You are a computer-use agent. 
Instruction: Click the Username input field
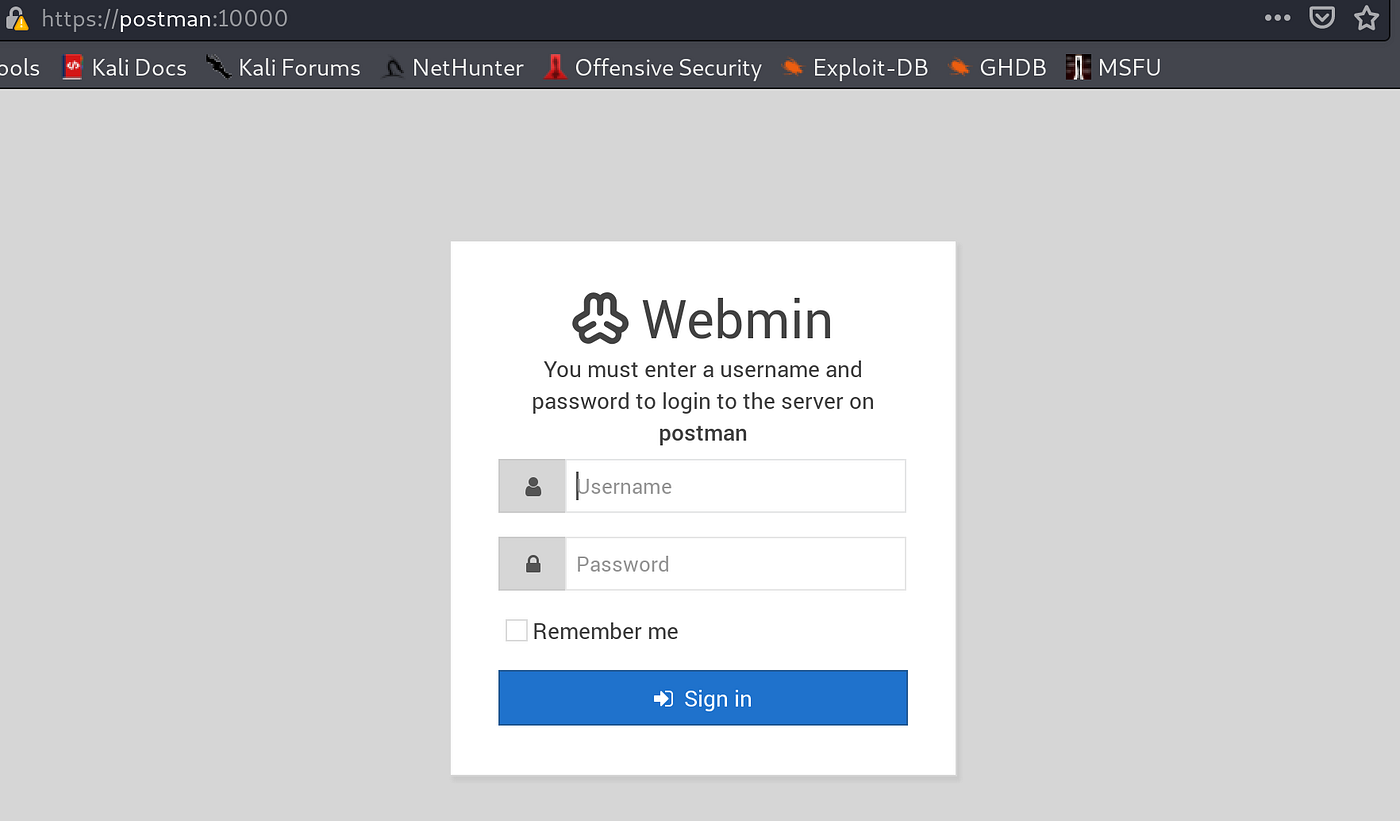click(735, 486)
